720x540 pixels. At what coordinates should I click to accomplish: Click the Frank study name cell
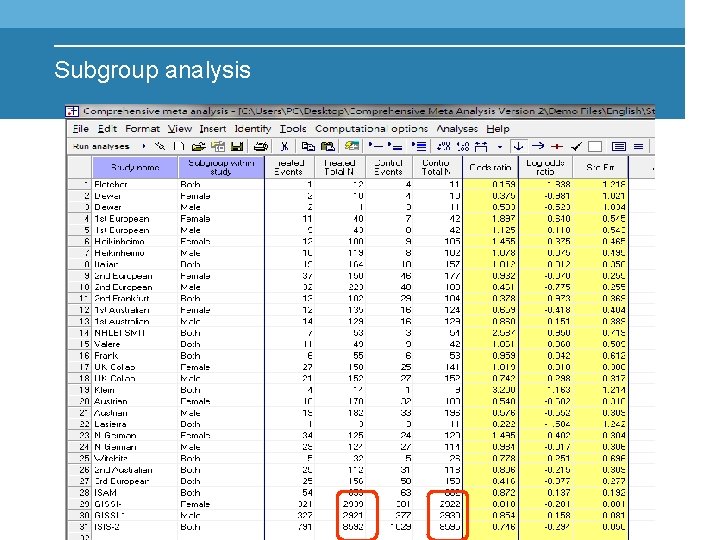[x=135, y=355]
